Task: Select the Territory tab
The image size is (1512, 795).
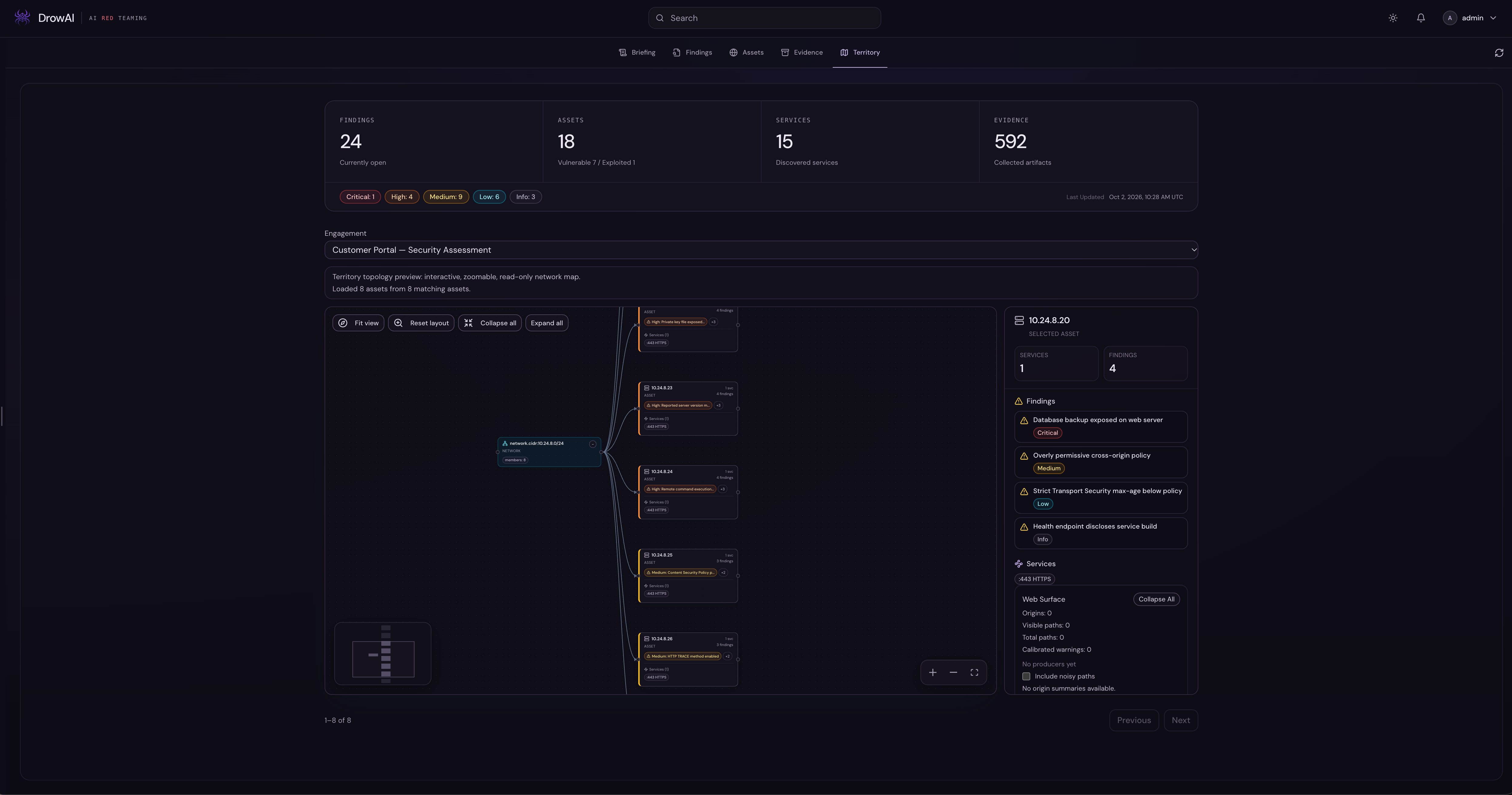Action: (860, 53)
